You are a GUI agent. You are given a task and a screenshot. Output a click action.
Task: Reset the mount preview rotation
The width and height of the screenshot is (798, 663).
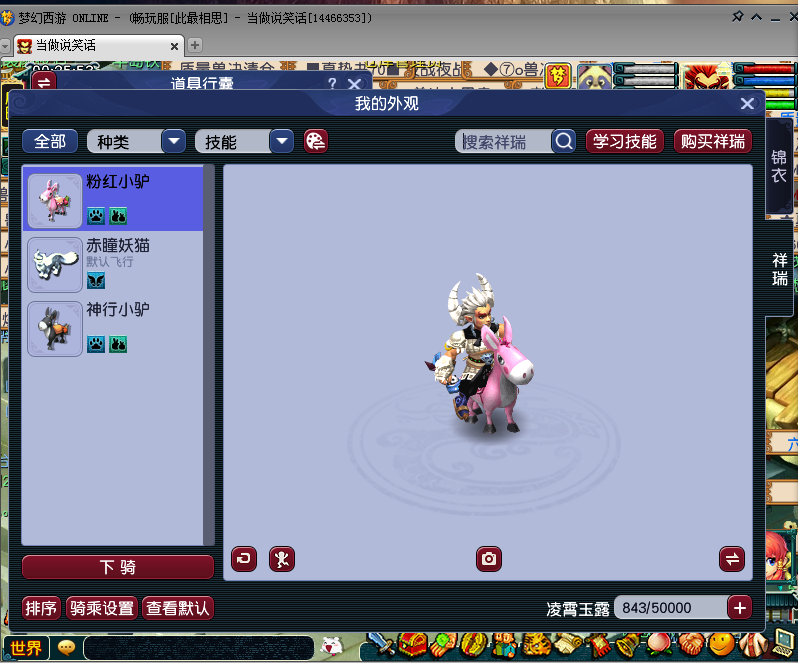[x=244, y=559]
